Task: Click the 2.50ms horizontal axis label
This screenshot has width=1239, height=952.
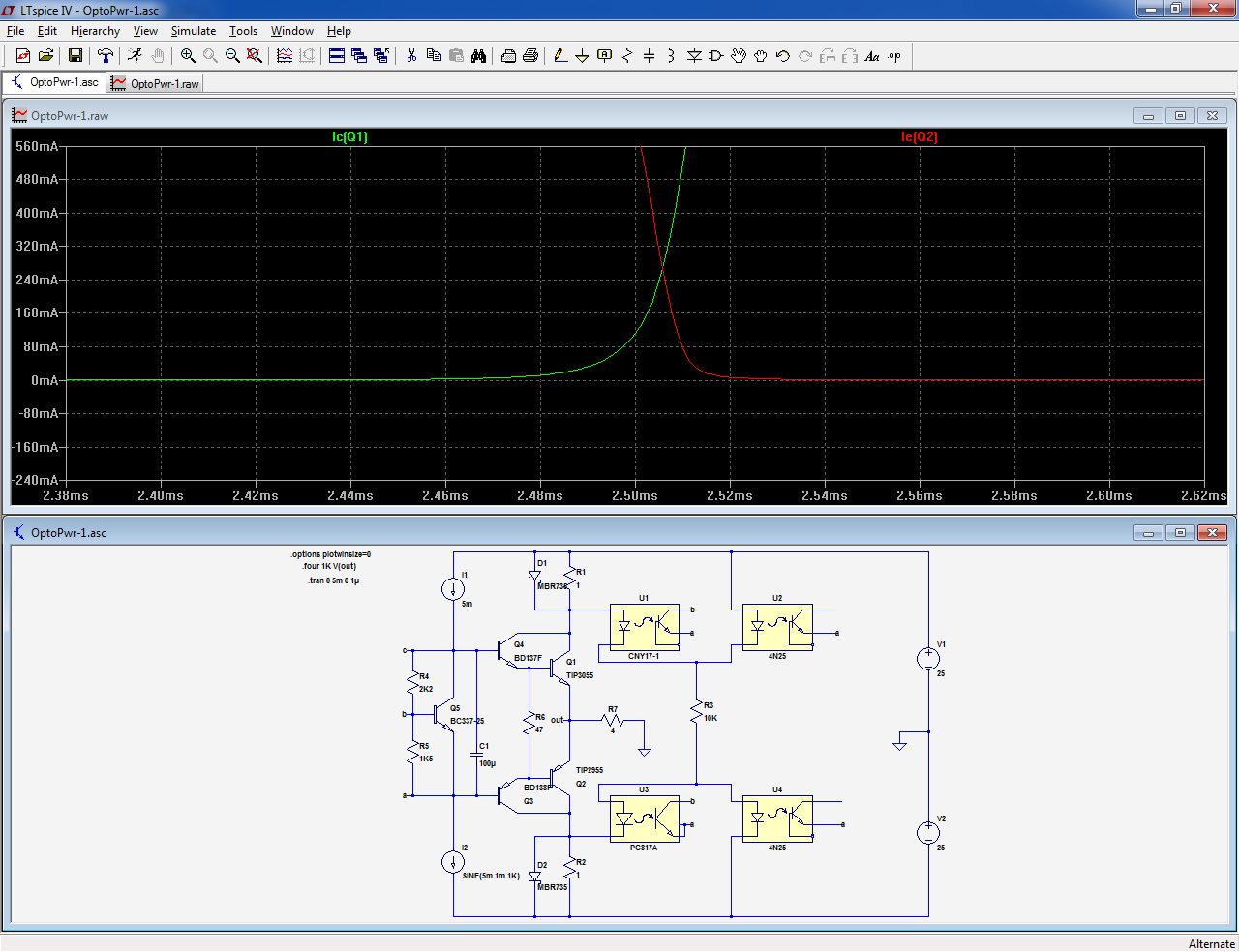Action: tap(635, 495)
